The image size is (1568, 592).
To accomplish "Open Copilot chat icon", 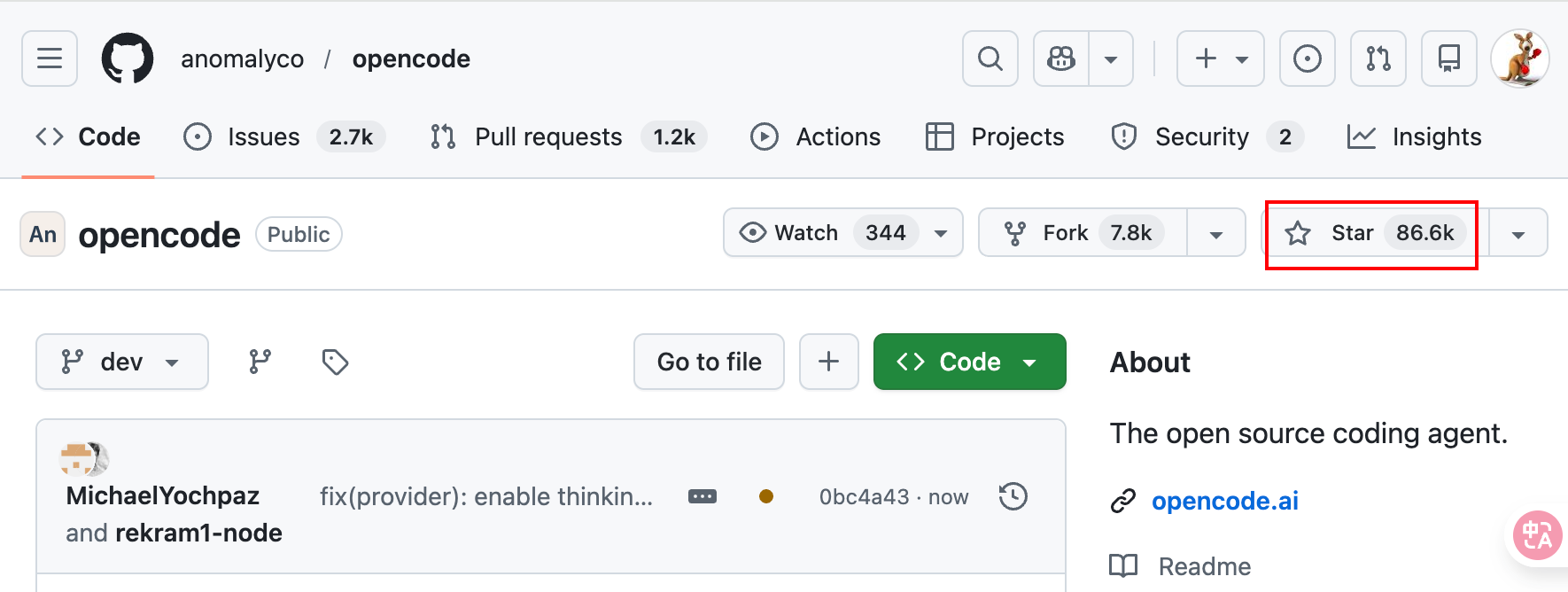I will pos(1061,58).
